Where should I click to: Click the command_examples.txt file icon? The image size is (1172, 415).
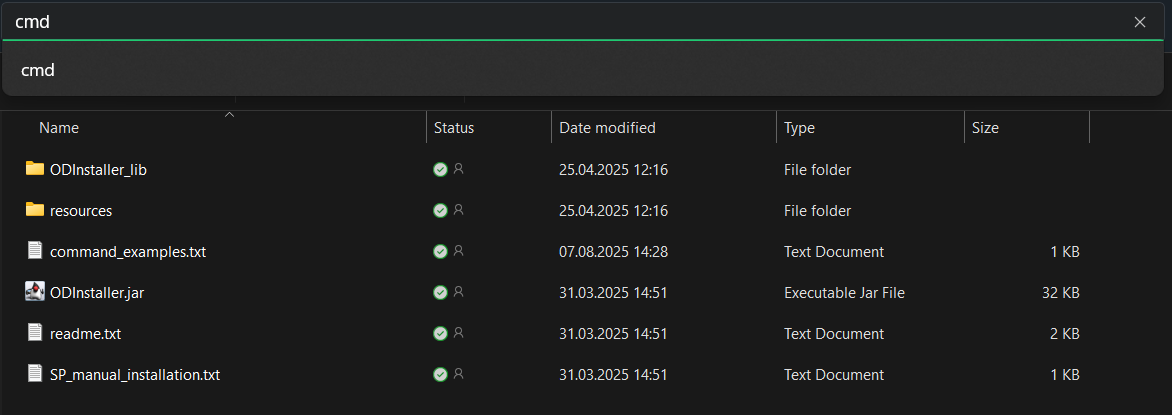point(35,251)
